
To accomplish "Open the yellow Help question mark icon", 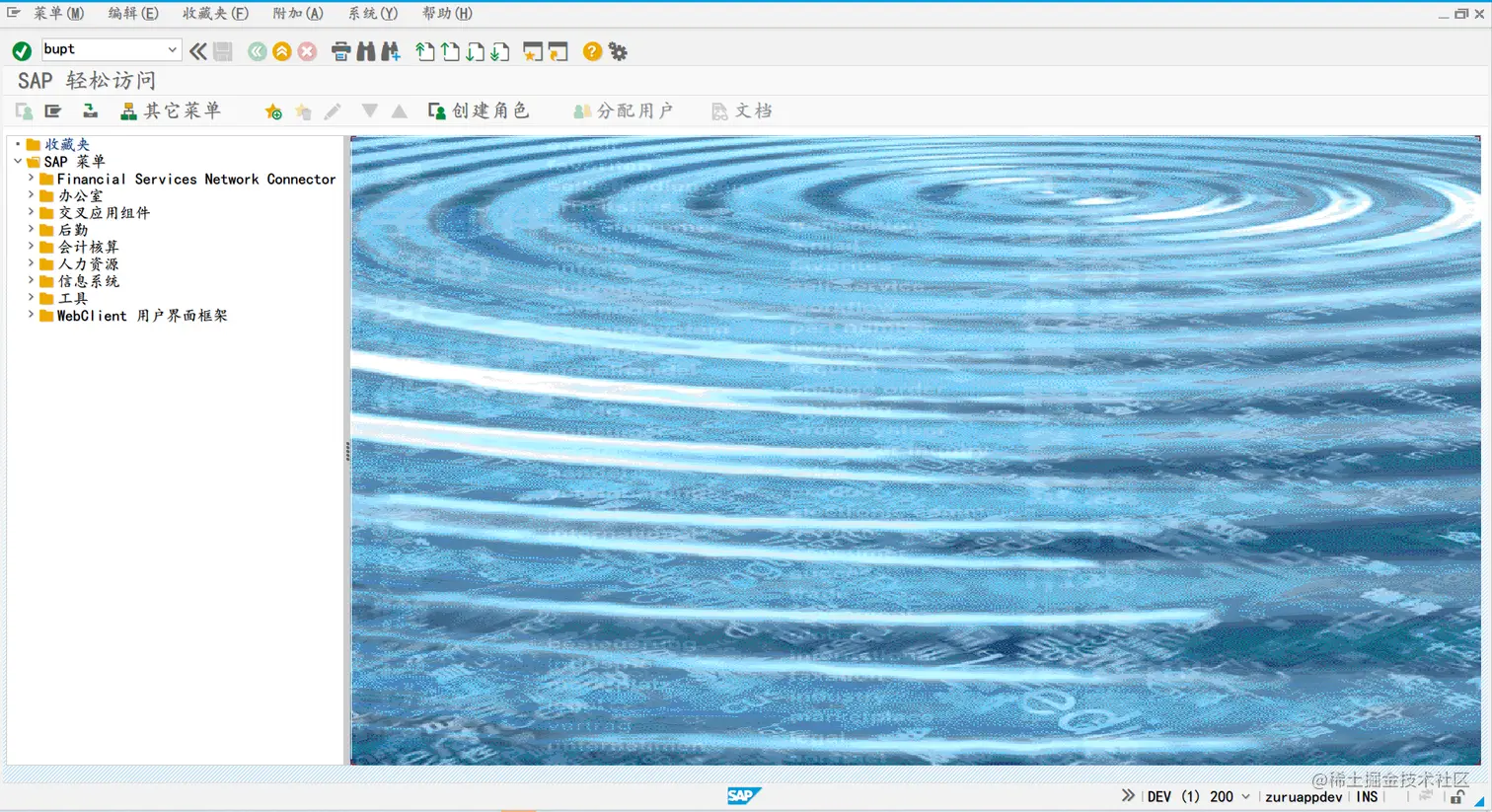I will pyautogui.click(x=592, y=51).
